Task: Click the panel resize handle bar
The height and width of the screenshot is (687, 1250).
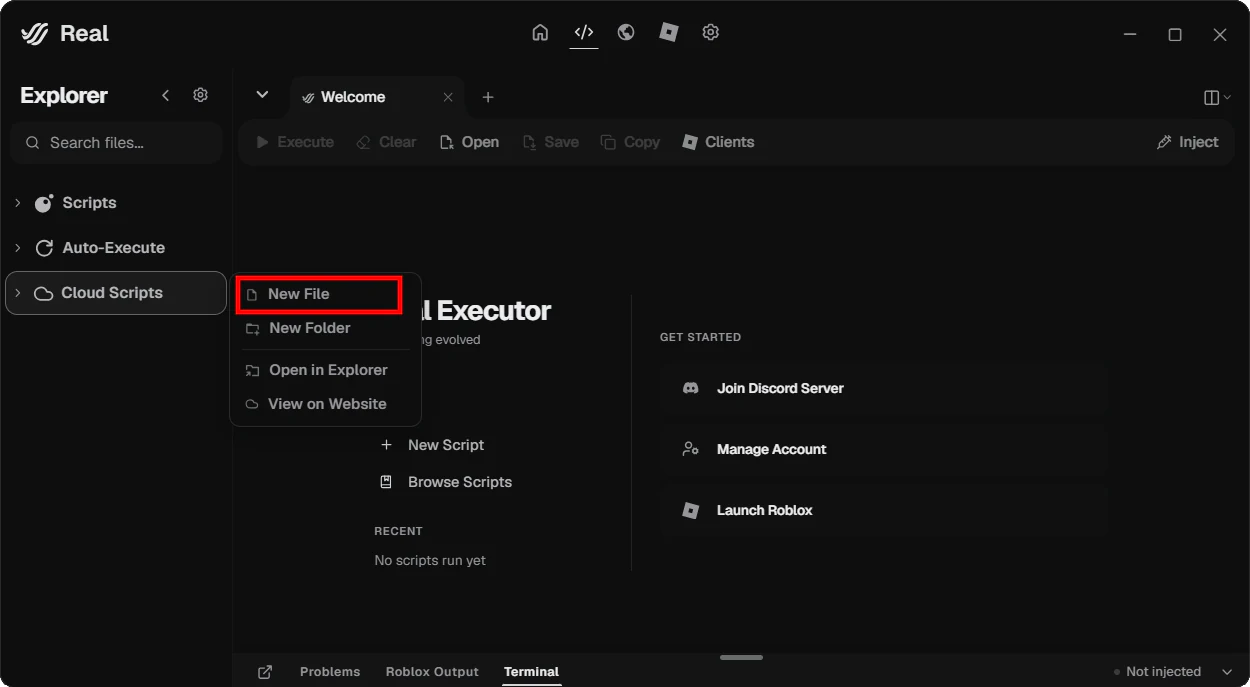Action: pyautogui.click(x=741, y=657)
